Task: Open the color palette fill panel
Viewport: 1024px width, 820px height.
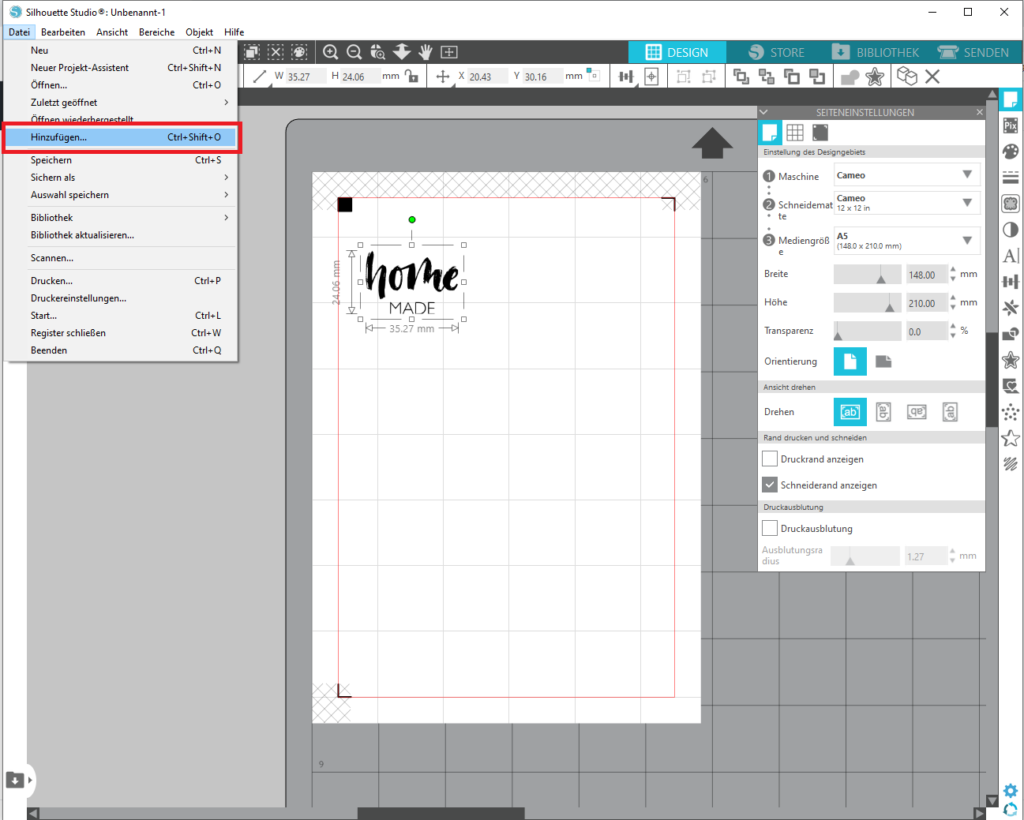Action: pos(1010,151)
